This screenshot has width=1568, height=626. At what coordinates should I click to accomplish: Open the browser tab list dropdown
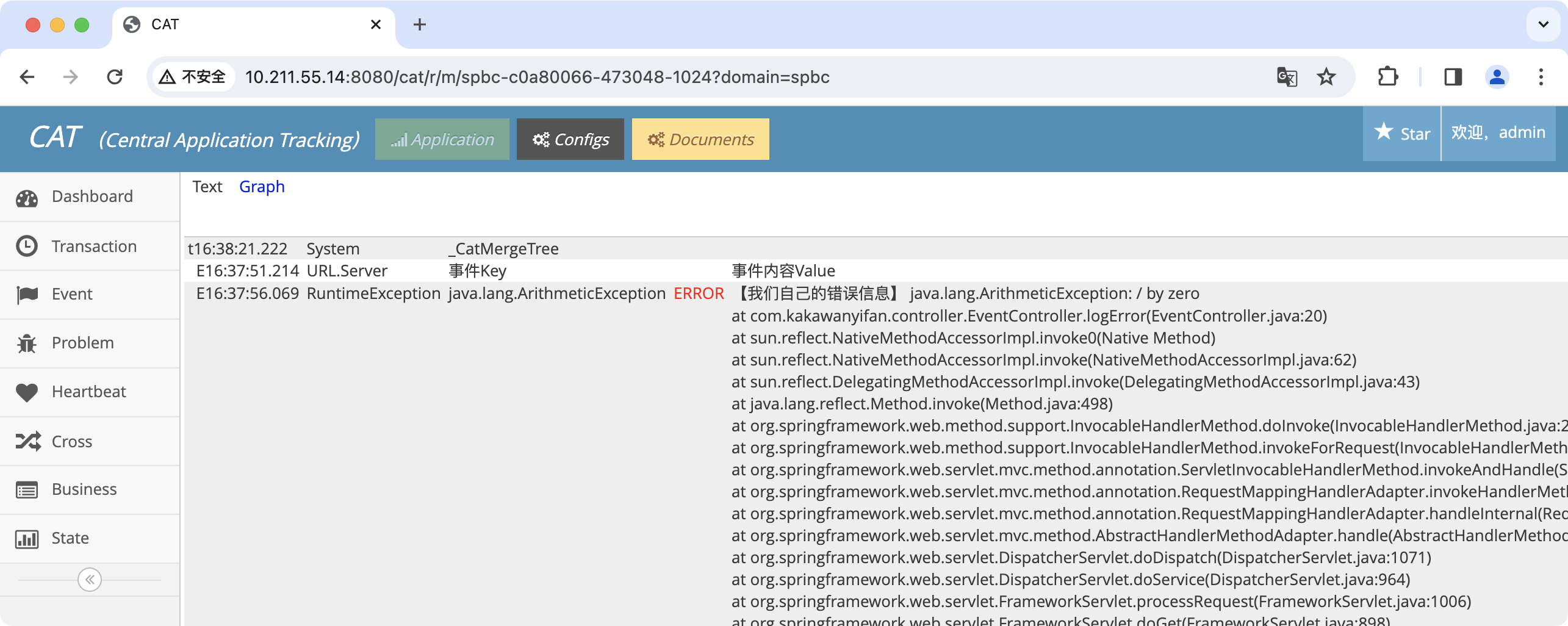(x=1543, y=24)
